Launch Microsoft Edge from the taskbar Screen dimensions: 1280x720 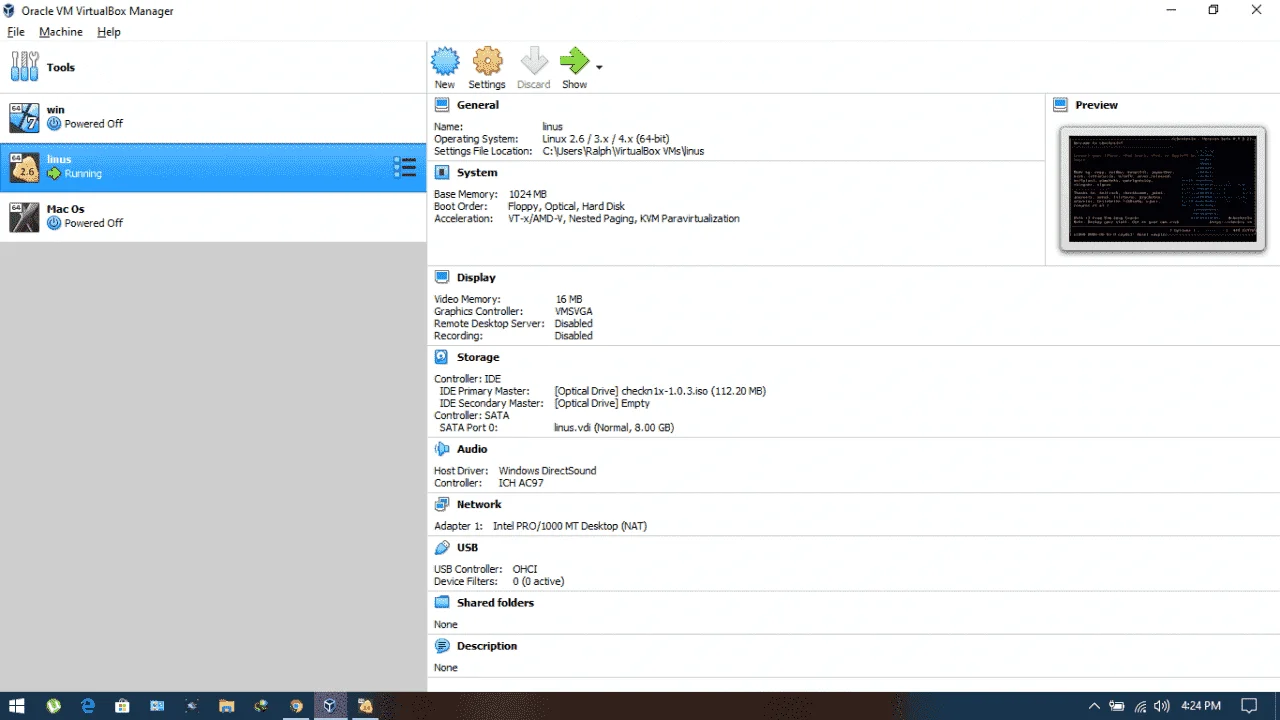tap(88, 706)
